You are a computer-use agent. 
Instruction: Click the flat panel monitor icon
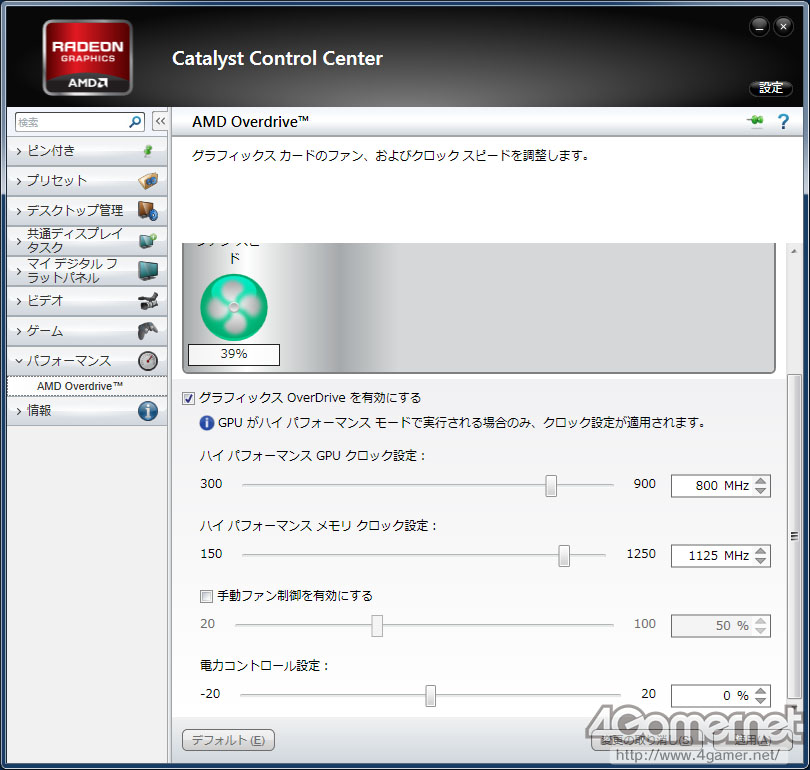pyautogui.click(x=148, y=271)
